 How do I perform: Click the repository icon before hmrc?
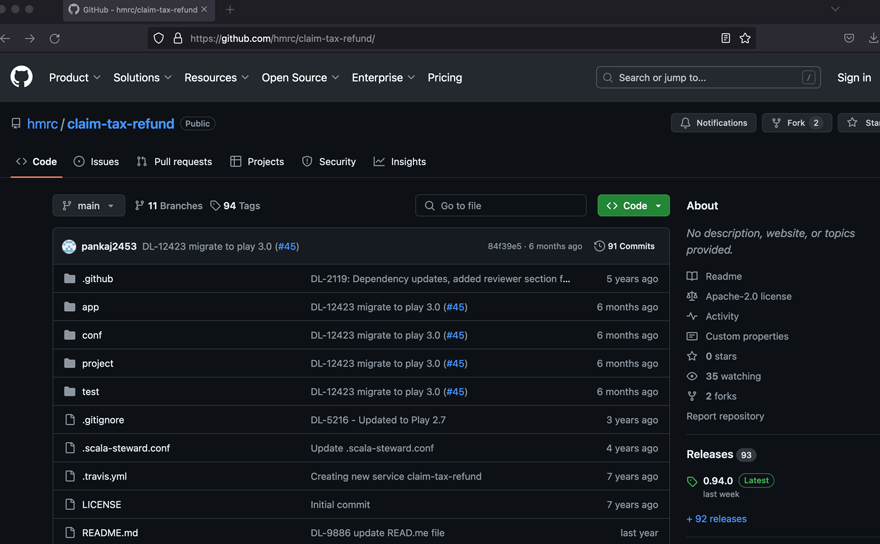(16, 124)
